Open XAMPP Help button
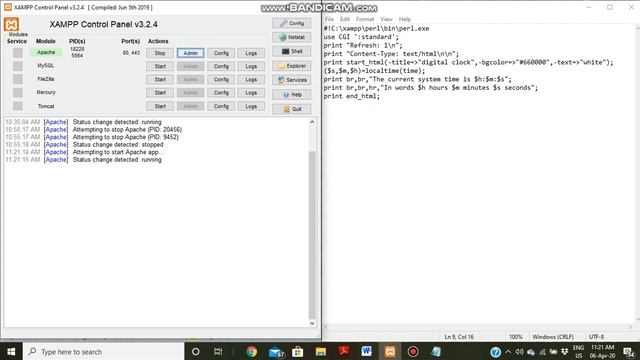 click(x=291, y=95)
